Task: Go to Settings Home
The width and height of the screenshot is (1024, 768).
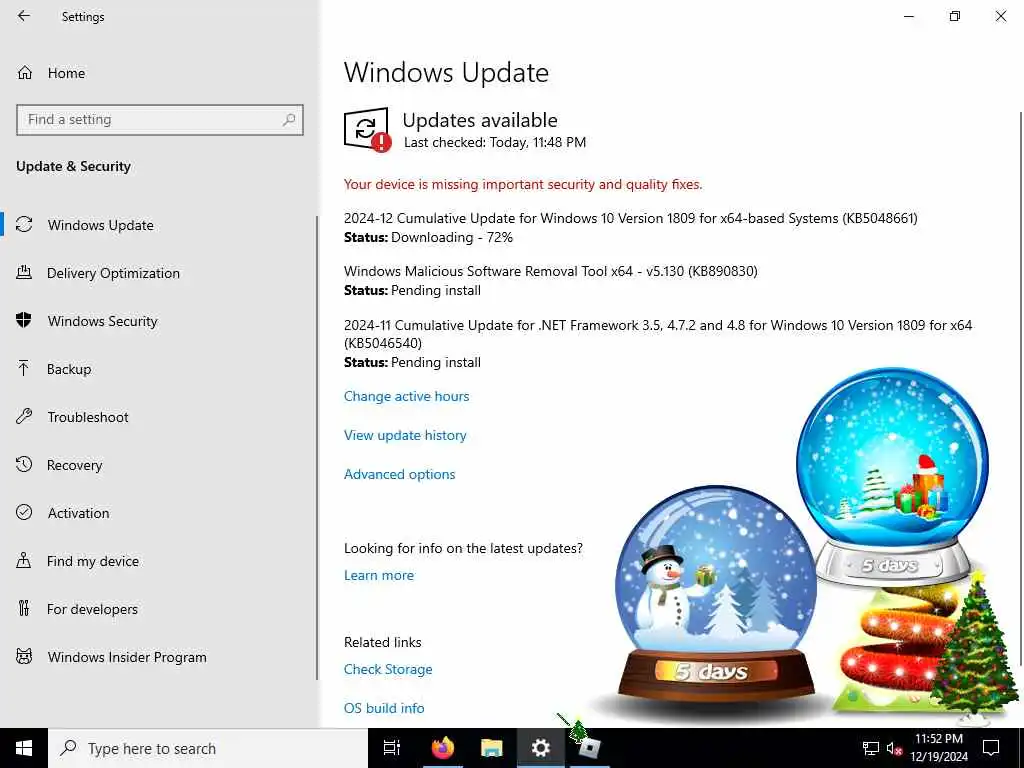Action: point(65,72)
